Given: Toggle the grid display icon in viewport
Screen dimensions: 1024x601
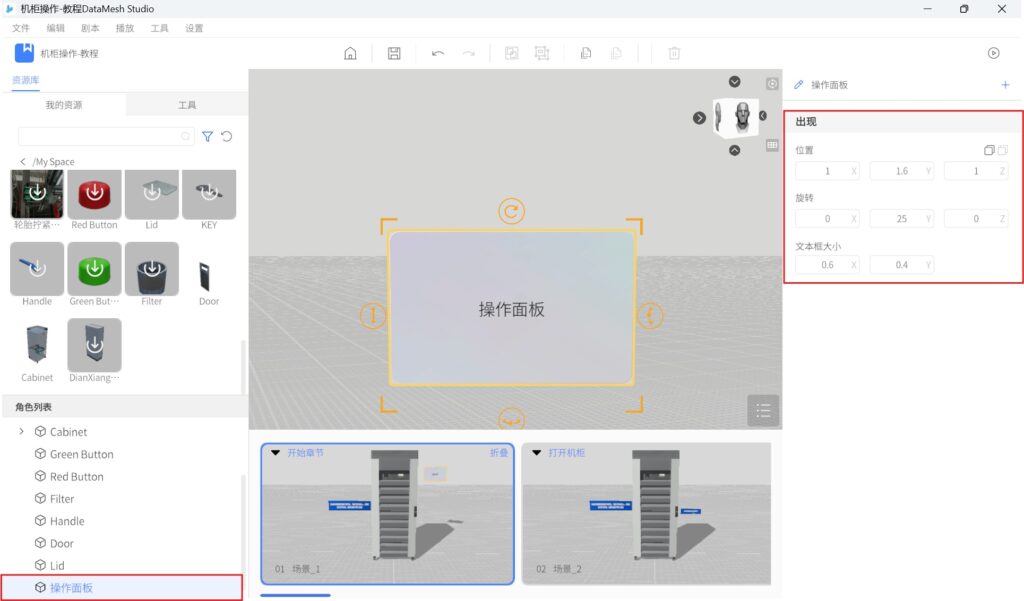Looking at the screenshot, I should click(x=772, y=145).
